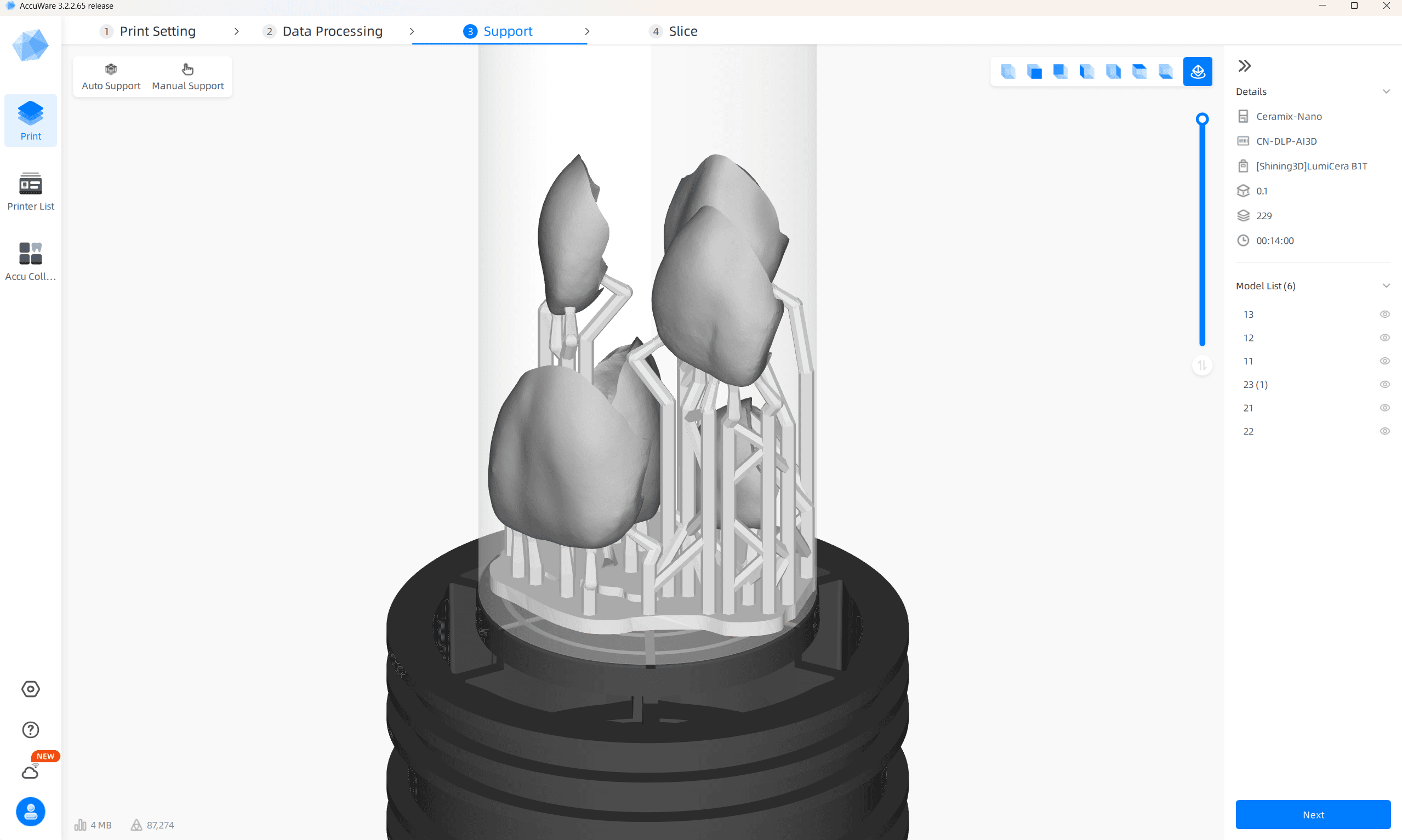Viewport: 1402px width, 840px height.
Task: Open the Auto Support tool
Action: coord(111,77)
